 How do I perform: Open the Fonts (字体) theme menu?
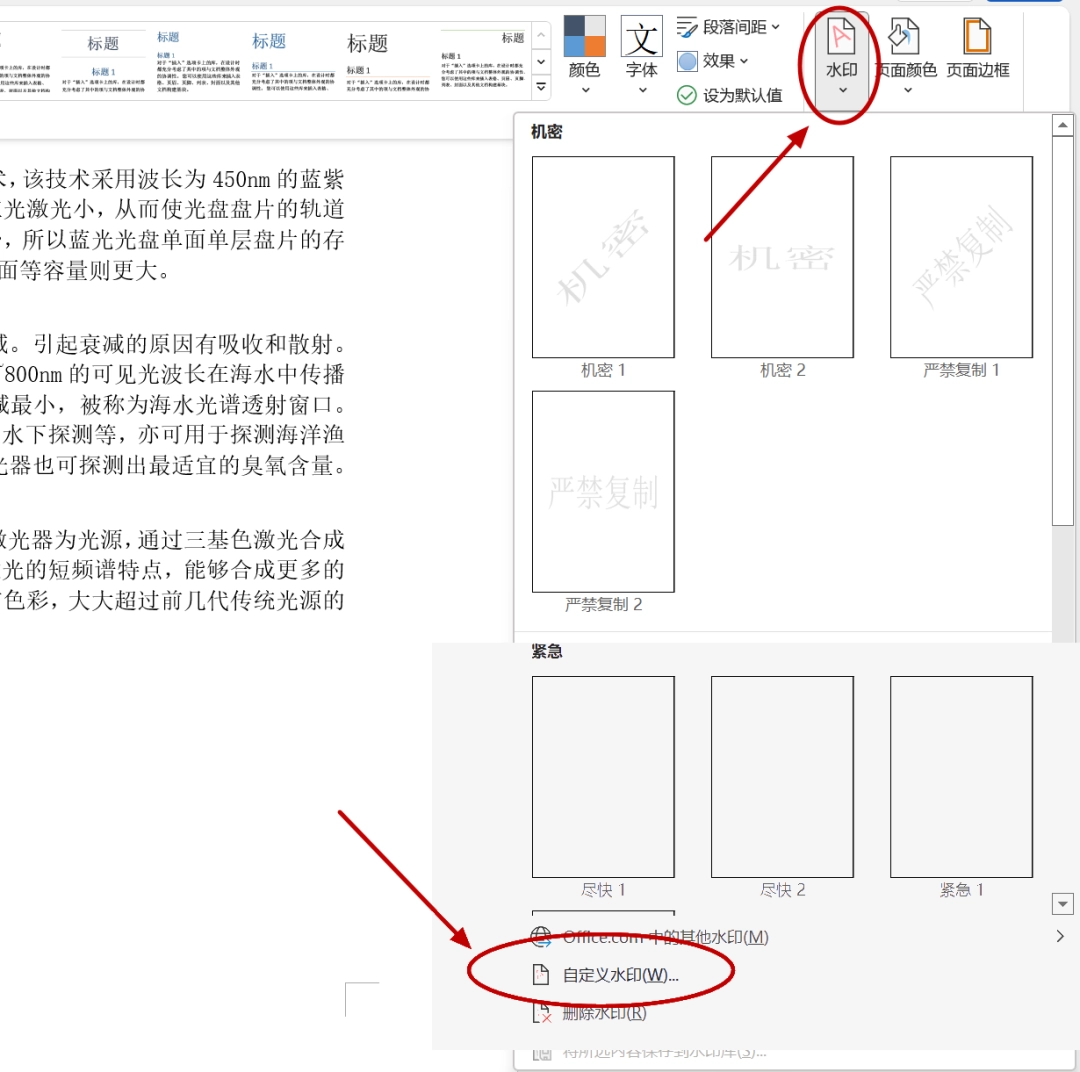click(641, 55)
